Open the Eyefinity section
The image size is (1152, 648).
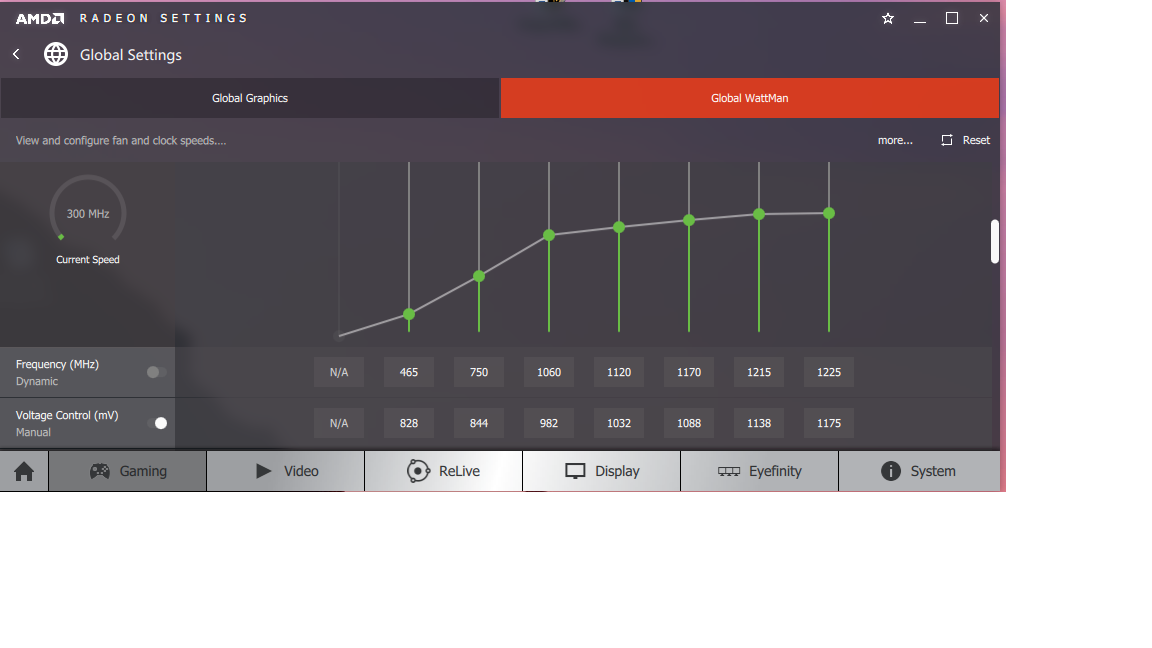(760, 471)
